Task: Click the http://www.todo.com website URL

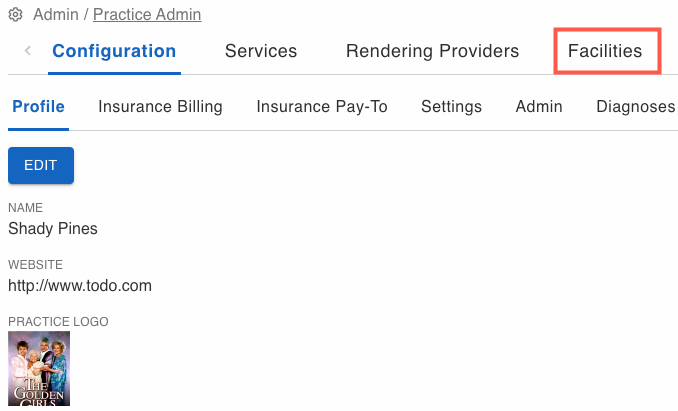Action: click(80, 286)
